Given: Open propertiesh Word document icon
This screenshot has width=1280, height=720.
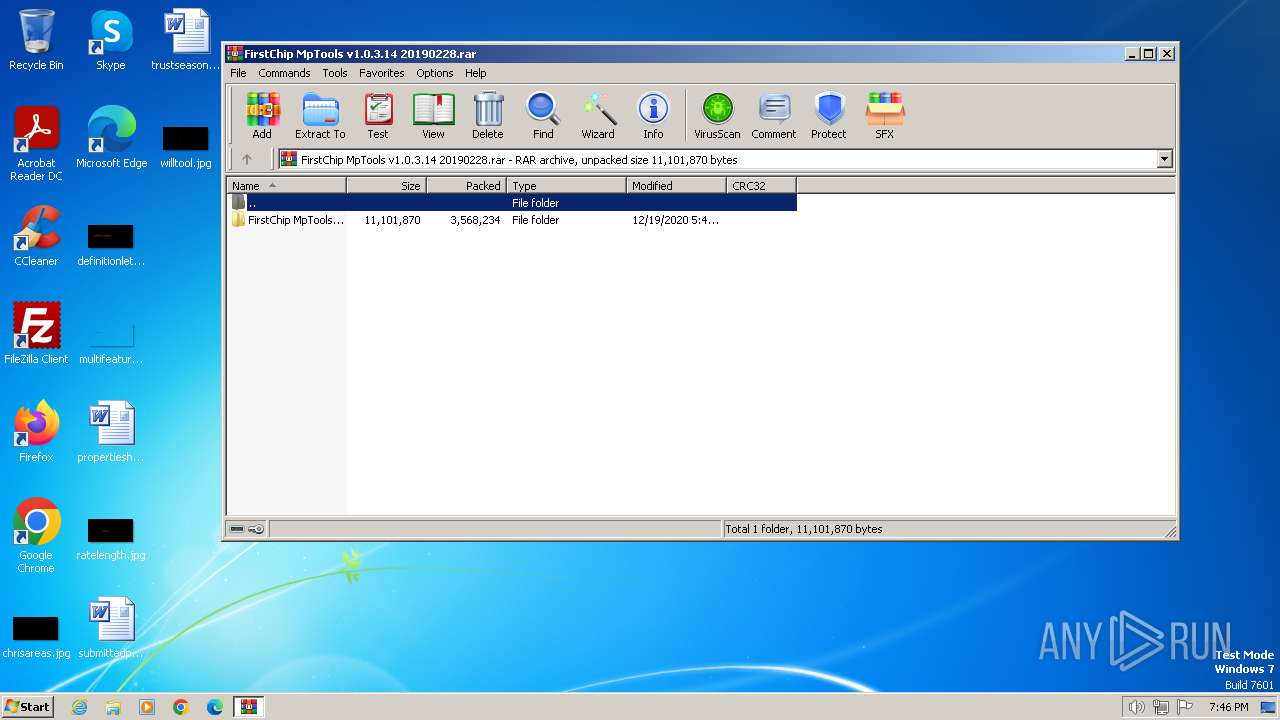Looking at the screenshot, I should [111, 432].
